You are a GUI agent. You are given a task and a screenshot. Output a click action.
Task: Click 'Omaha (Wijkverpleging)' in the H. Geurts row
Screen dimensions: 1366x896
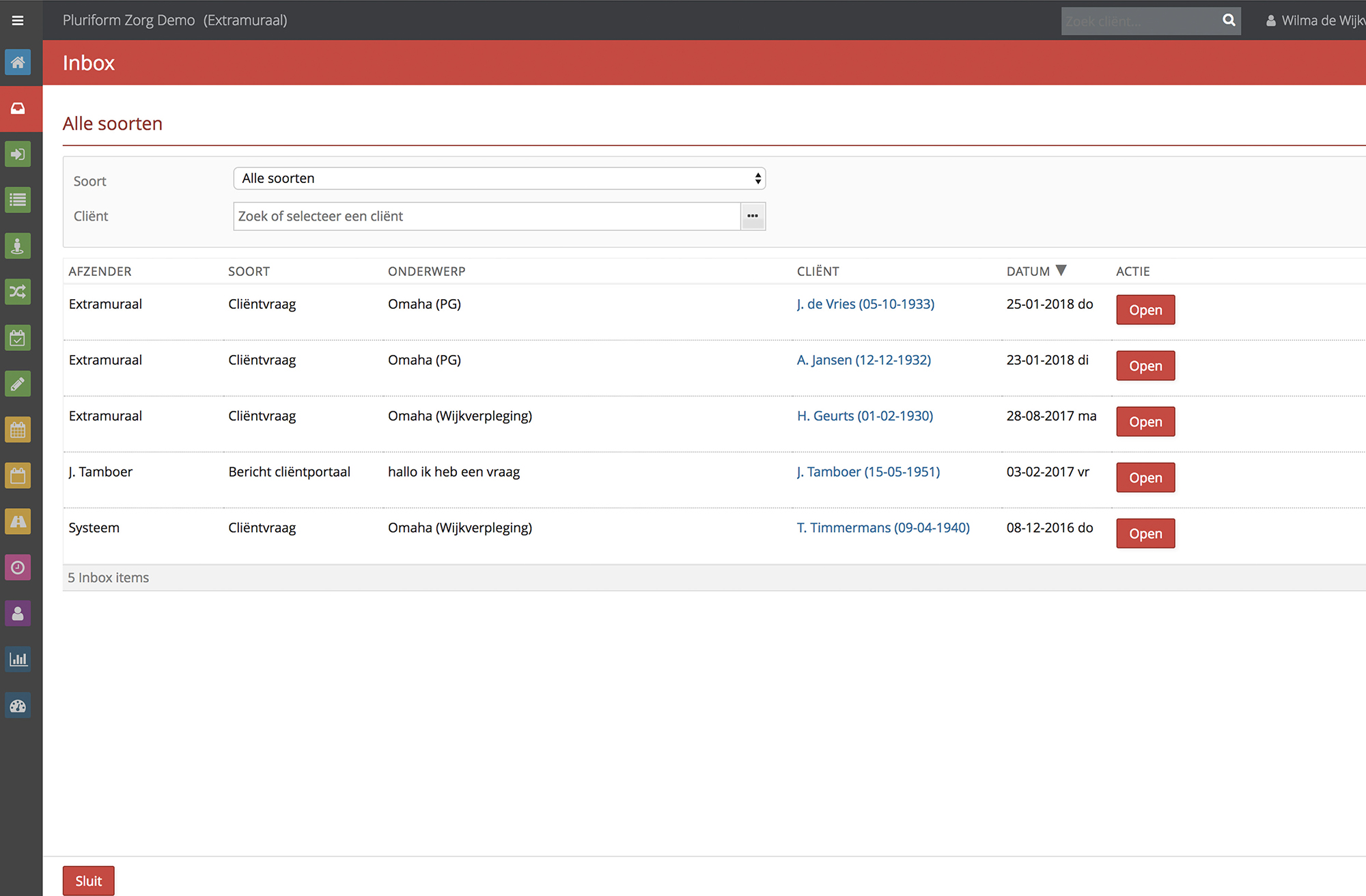coord(460,416)
